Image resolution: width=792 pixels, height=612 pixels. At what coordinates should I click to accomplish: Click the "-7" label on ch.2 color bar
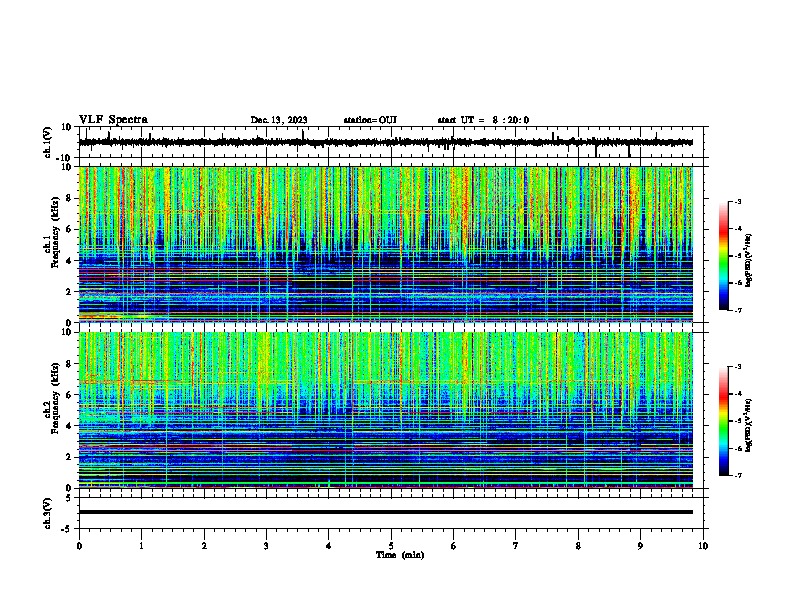point(737,475)
